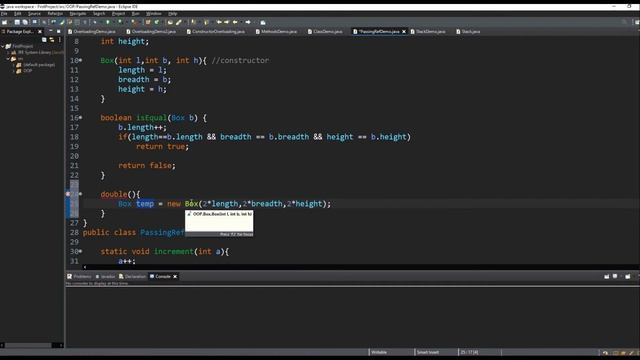Viewport: 640px width, 360px height.
Task: Click the Box constructor tooltip popup
Action: click(x=219, y=223)
